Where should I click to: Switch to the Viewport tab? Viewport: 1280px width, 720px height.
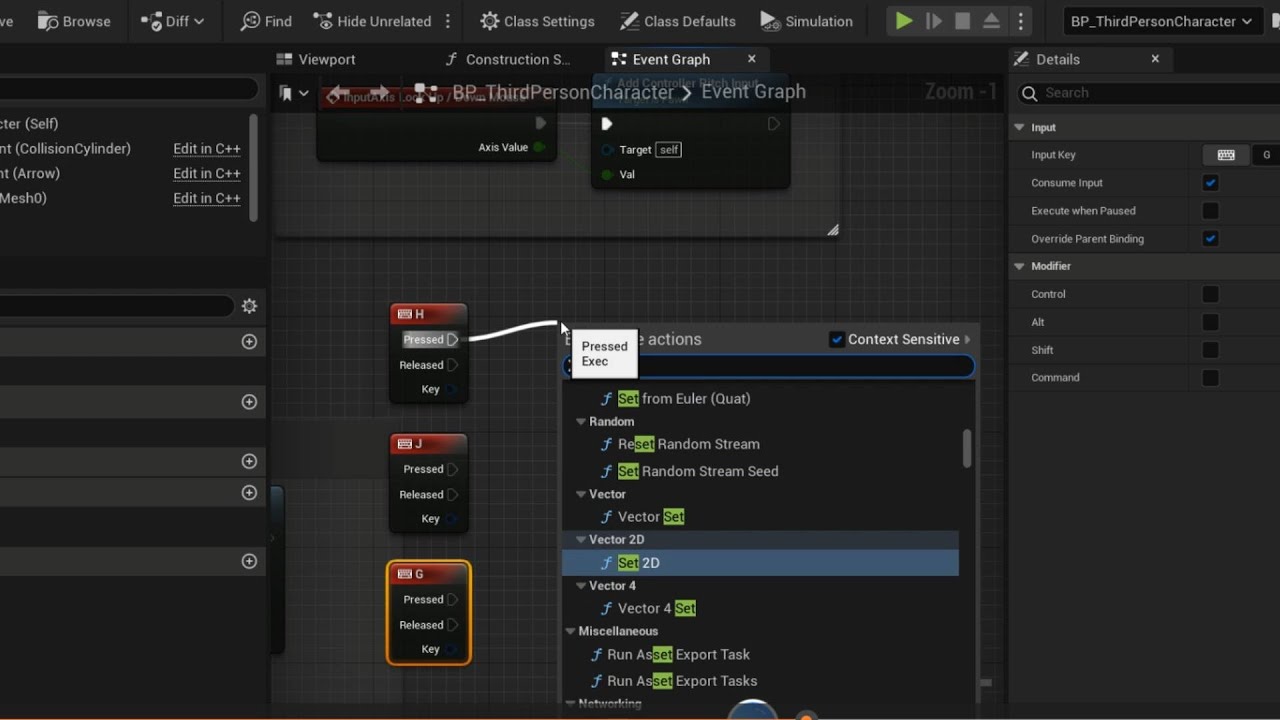316,59
